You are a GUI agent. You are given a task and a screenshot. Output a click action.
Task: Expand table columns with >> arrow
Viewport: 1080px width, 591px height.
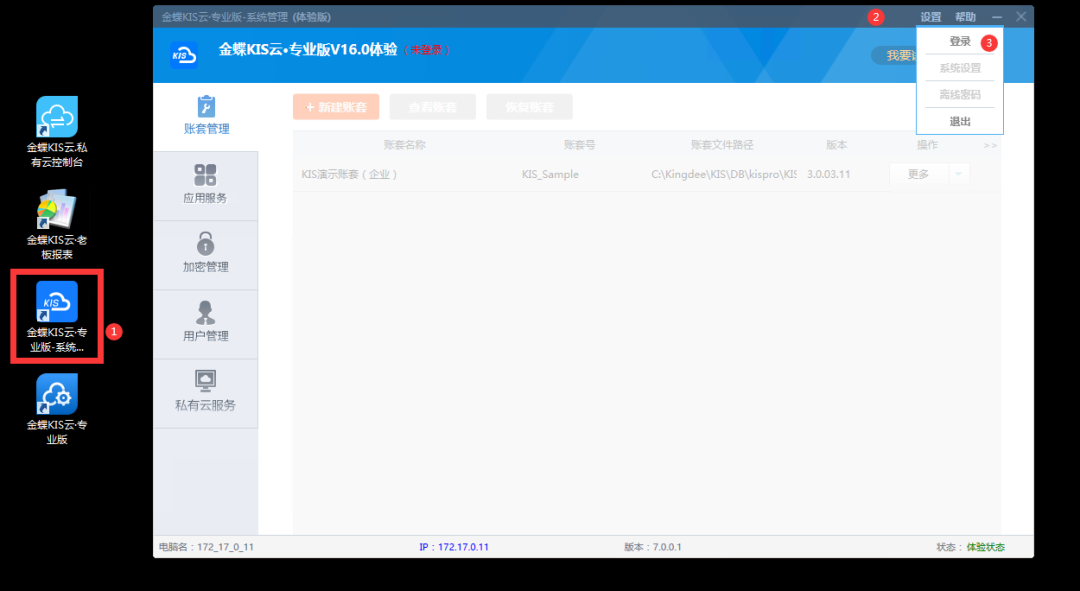tap(990, 145)
